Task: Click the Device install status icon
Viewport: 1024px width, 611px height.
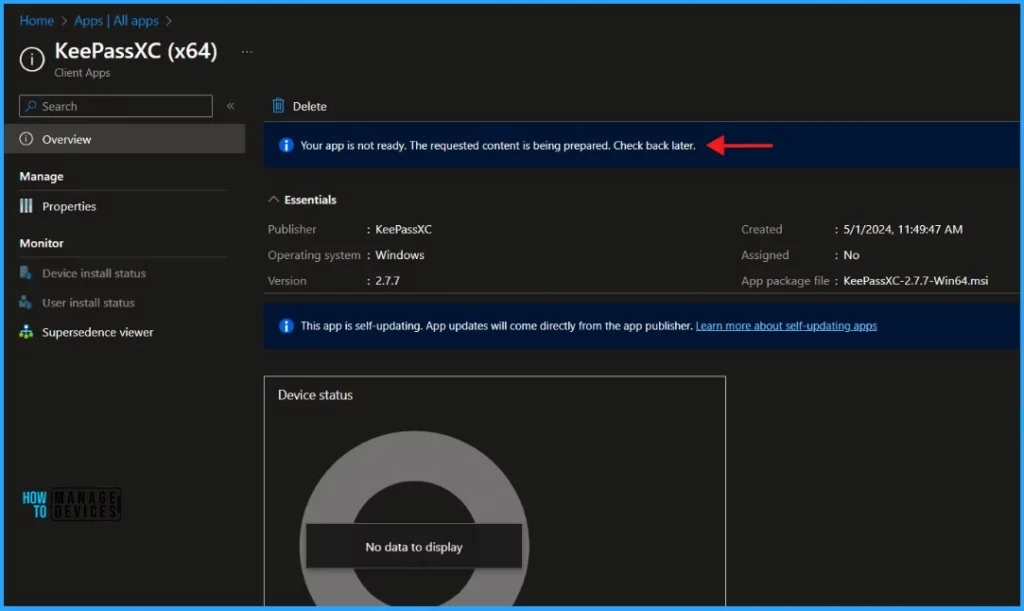Action: pos(26,273)
